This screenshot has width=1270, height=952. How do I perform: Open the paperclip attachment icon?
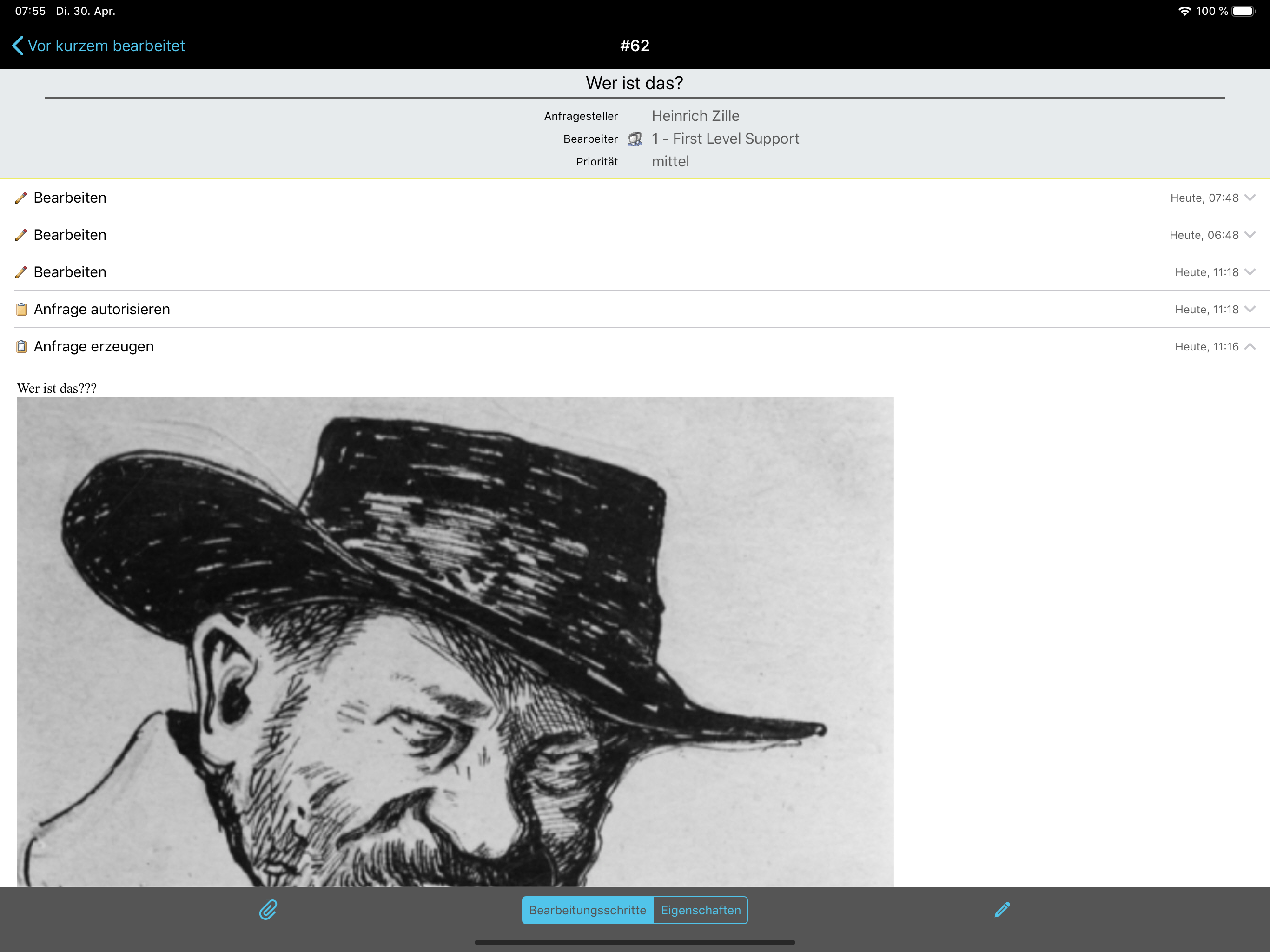268,910
